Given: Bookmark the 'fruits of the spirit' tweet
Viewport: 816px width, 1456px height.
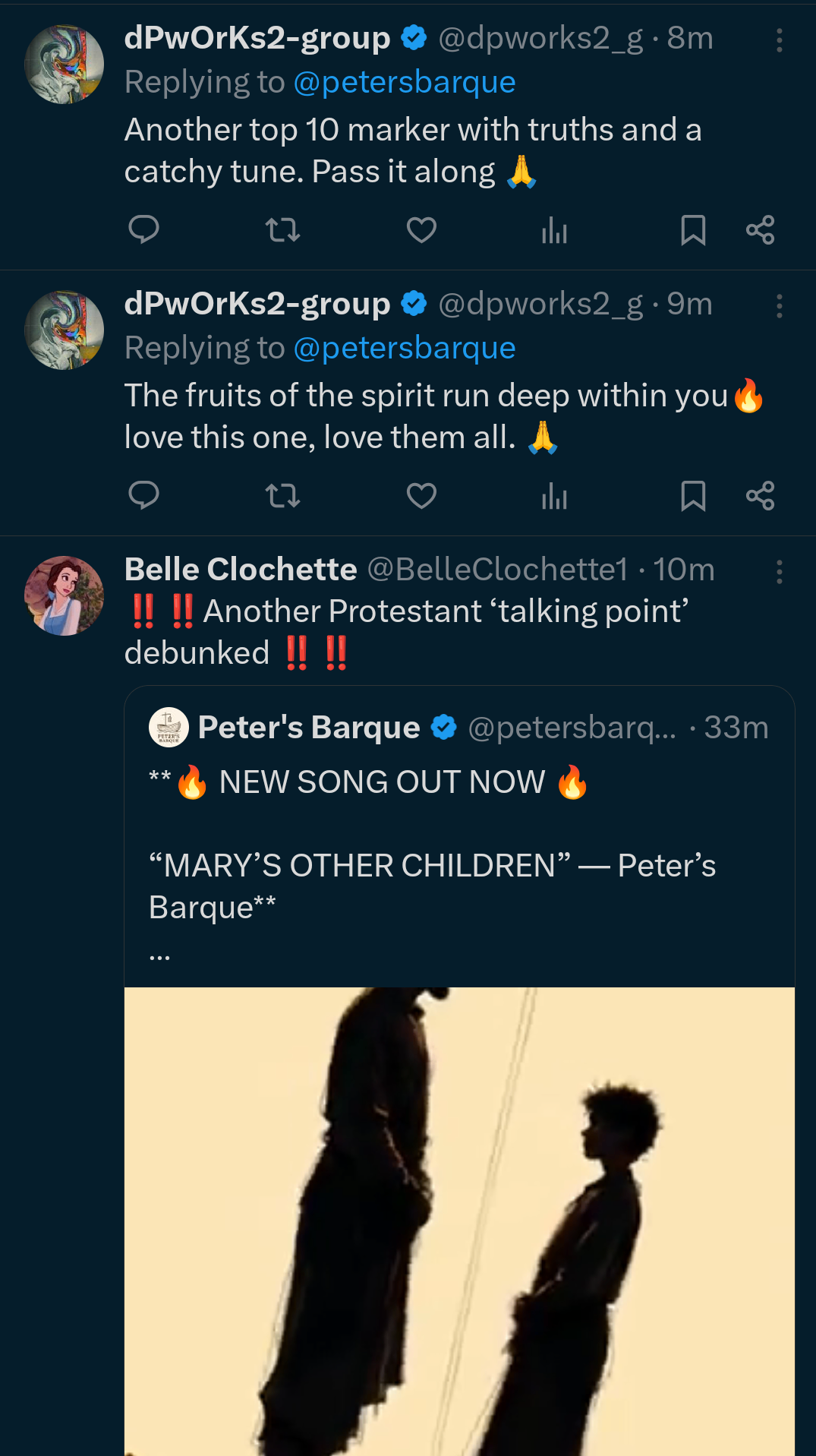Looking at the screenshot, I should coord(693,495).
